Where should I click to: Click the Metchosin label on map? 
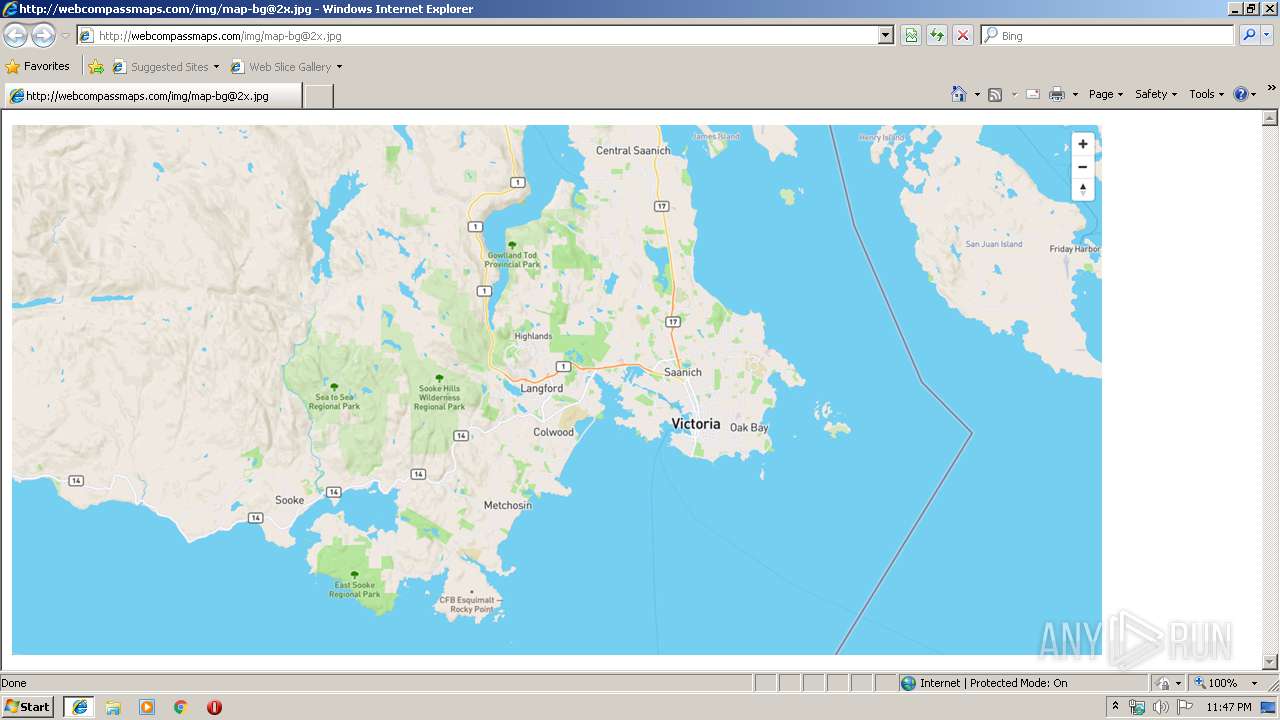coord(508,505)
